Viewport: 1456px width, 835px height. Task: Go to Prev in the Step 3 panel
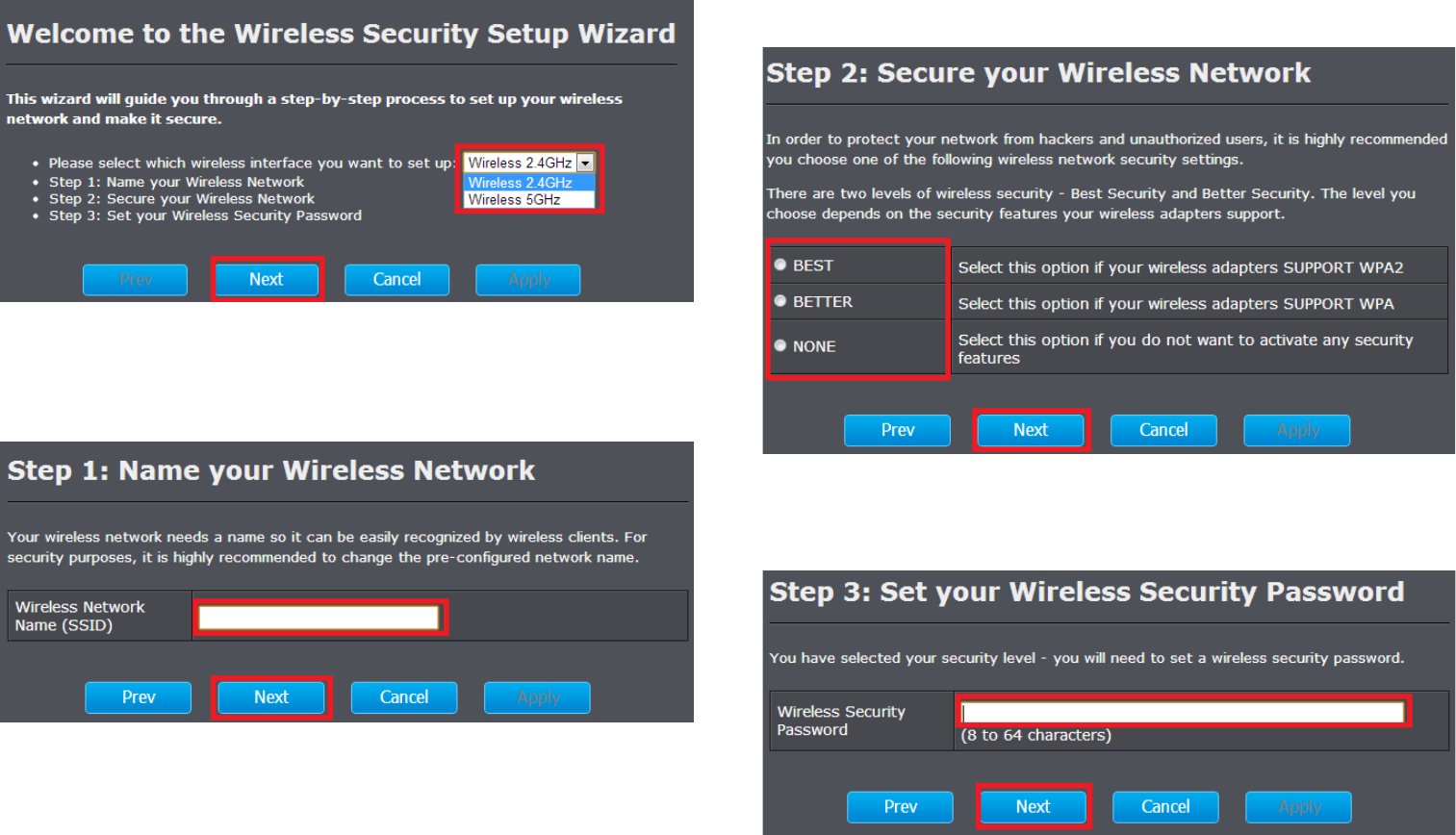[x=901, y=807]
